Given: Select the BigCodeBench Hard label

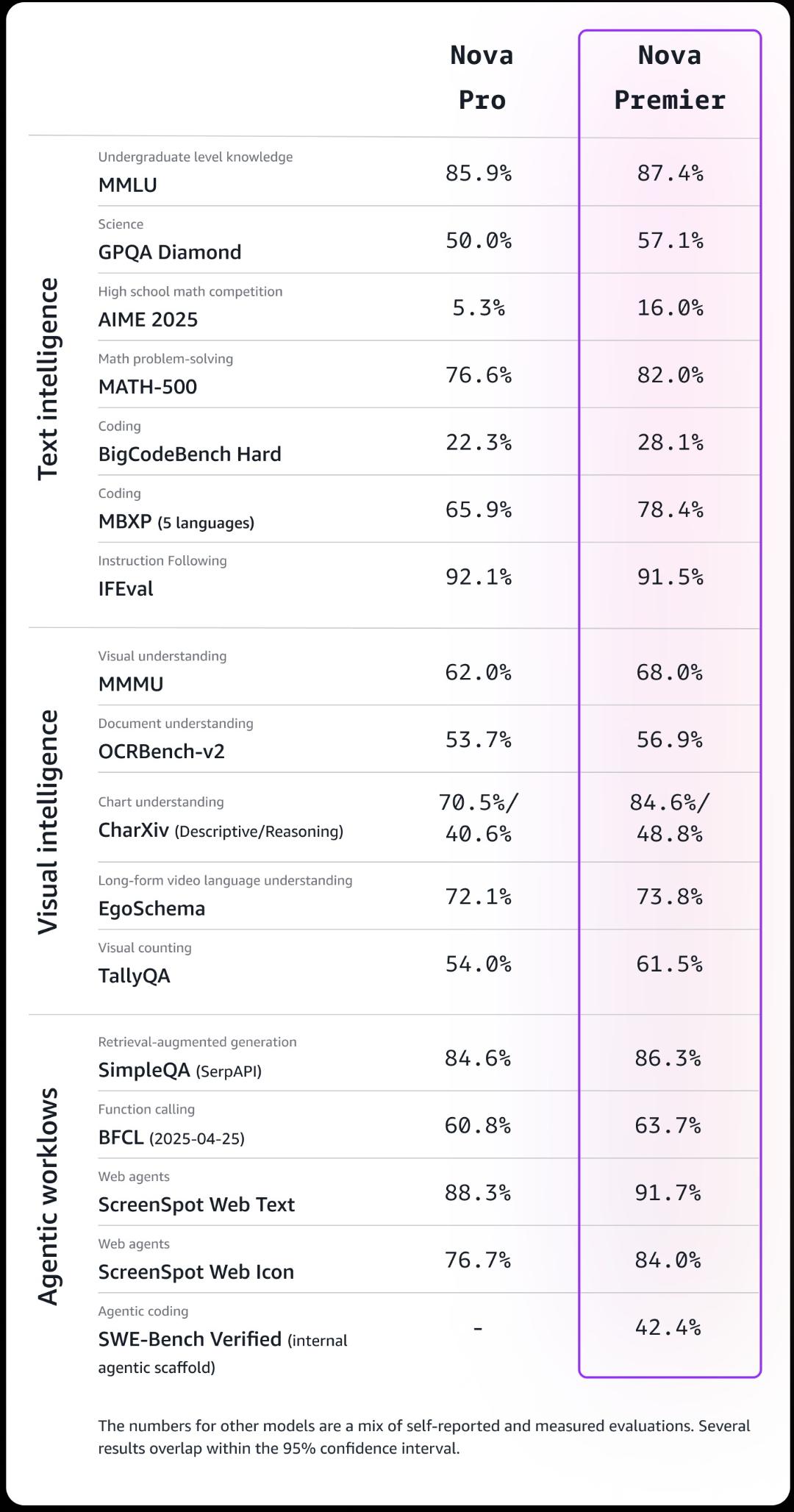Looking at the screenshot, I should tap(190, 454).
